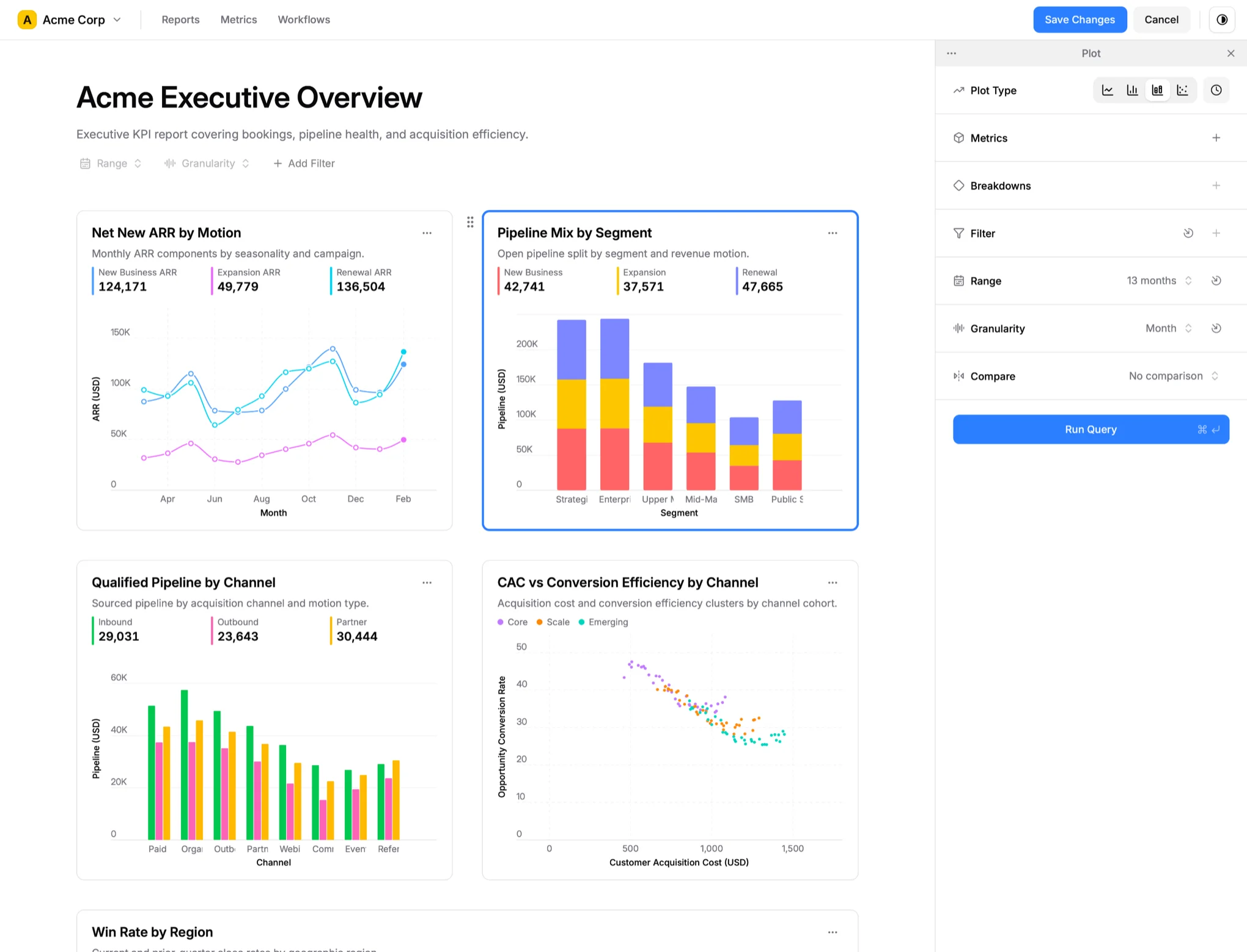Toggle the dark/light theme button

[1221, 20]
